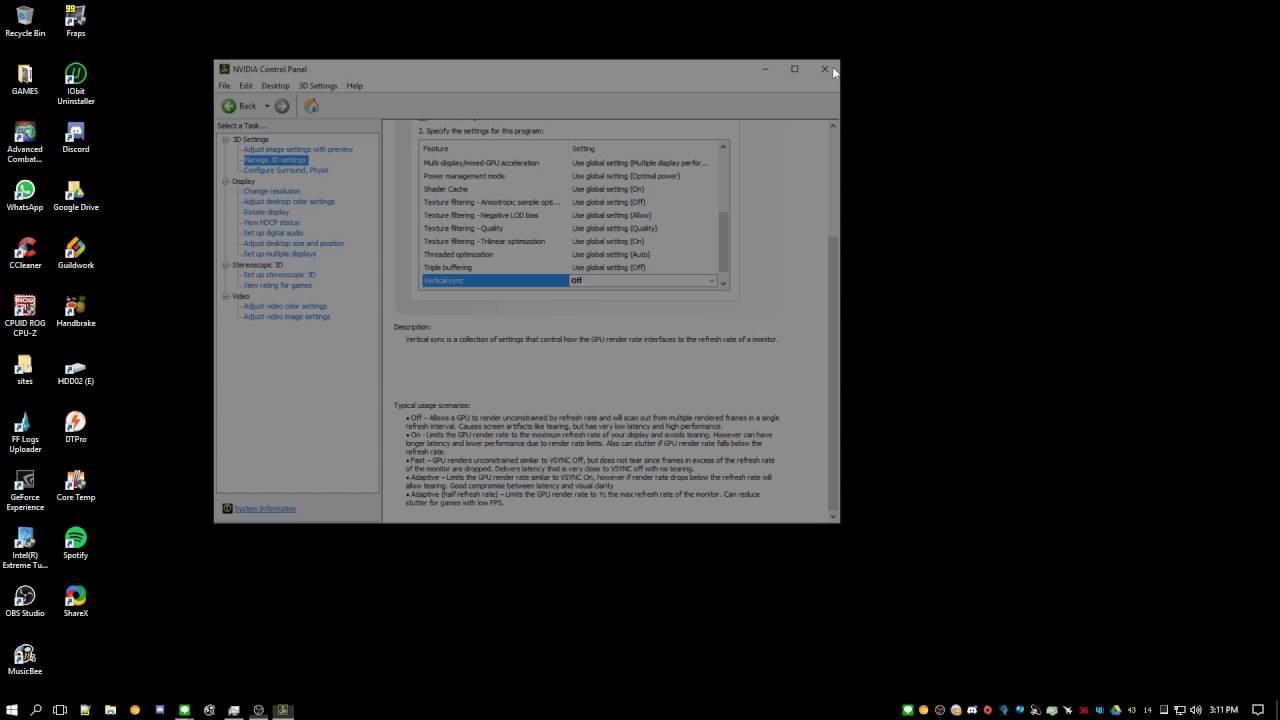Open the File menu
The image size is (1280, 720).
(224, 86)
